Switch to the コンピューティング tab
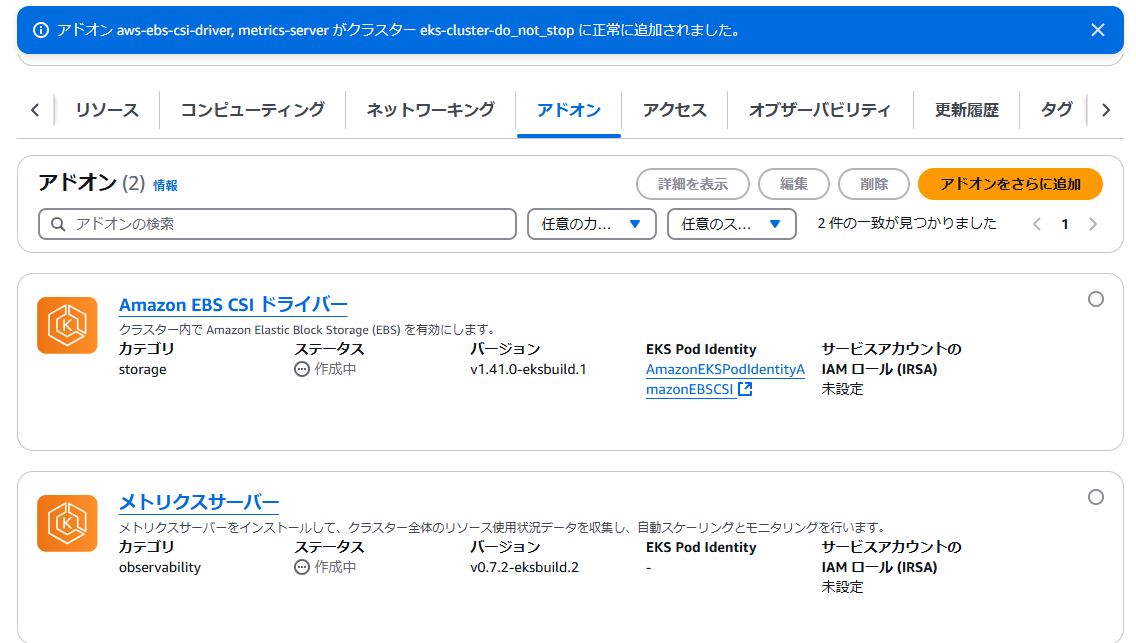The image size is (1136, 643). click(252, 110)
